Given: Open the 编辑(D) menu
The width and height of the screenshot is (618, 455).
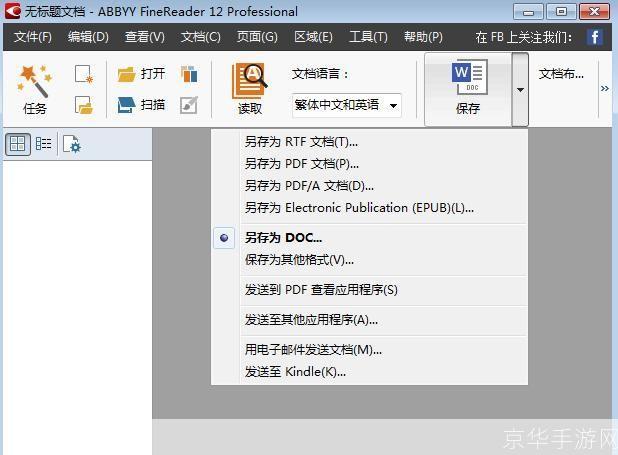Looking at the screenshot, I should point(88,37).
